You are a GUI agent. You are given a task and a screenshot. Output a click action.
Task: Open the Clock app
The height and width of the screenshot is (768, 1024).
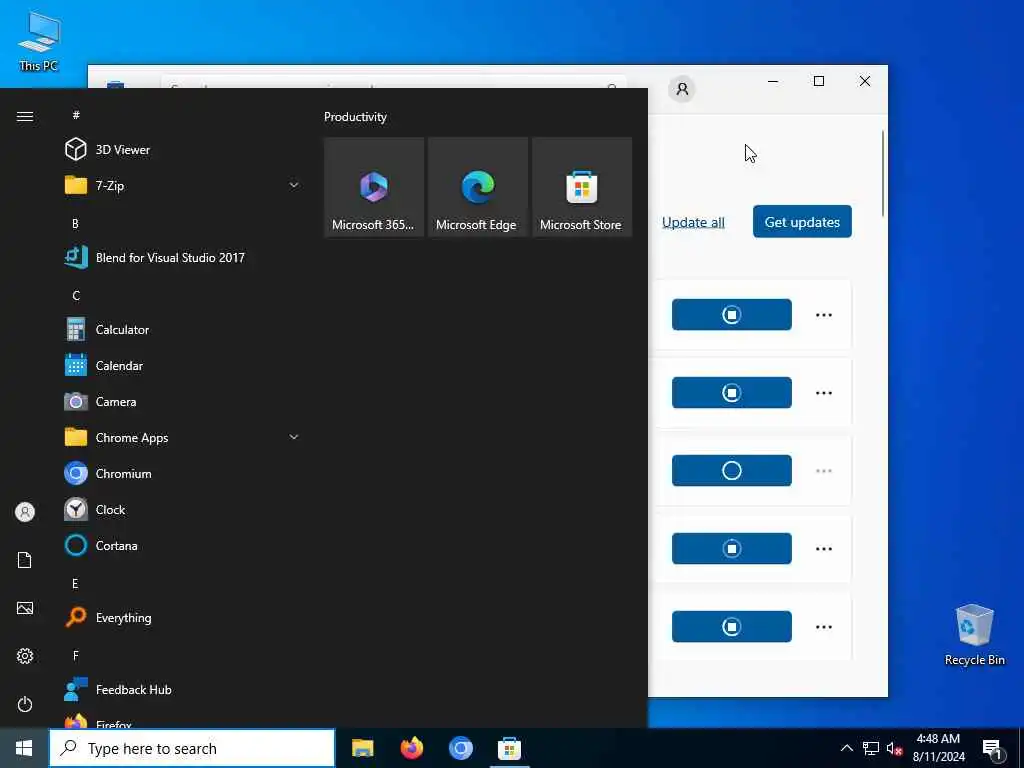[182, 509]
